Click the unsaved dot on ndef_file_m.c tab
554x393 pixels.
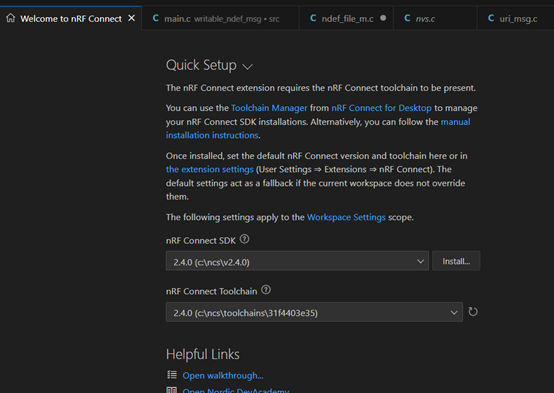click(383, 18)
